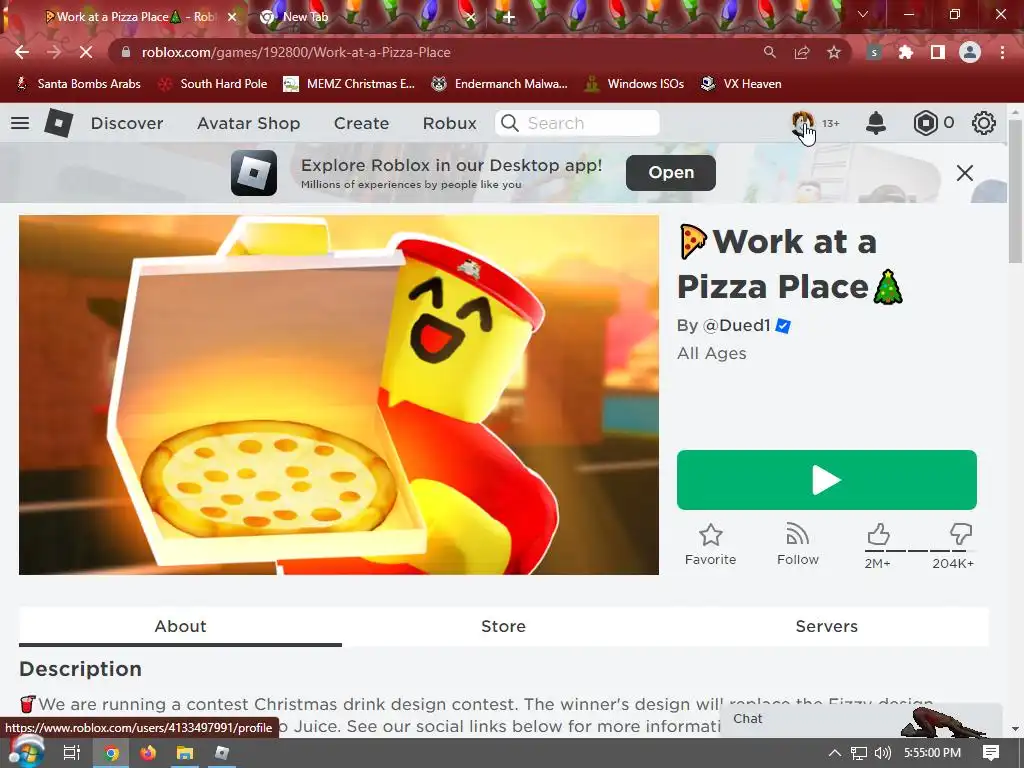Screen dimensions: 1024x768
Task: Click the Chrome forward arrow
Action: click(x=54, y=52)
